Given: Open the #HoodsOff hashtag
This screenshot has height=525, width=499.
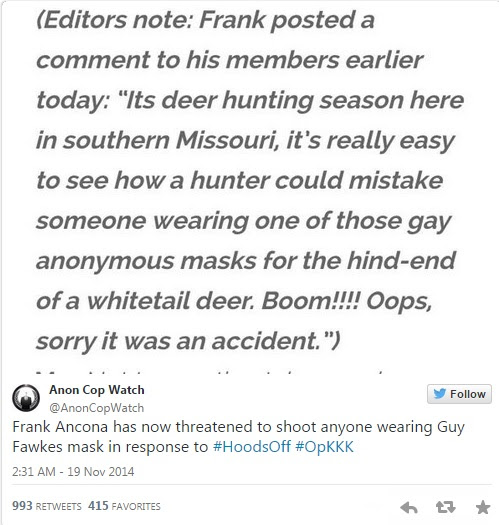Looking at the screenshot, I should pyautogui.click(x=252, y=447).
